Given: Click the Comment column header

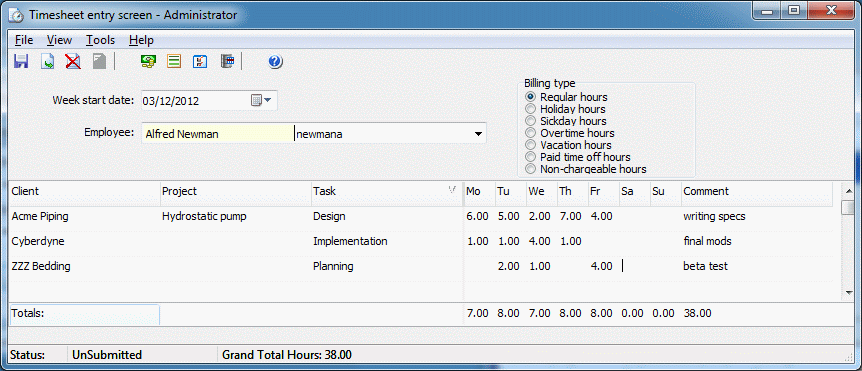Looking at the screenshot, I should 757,191.
